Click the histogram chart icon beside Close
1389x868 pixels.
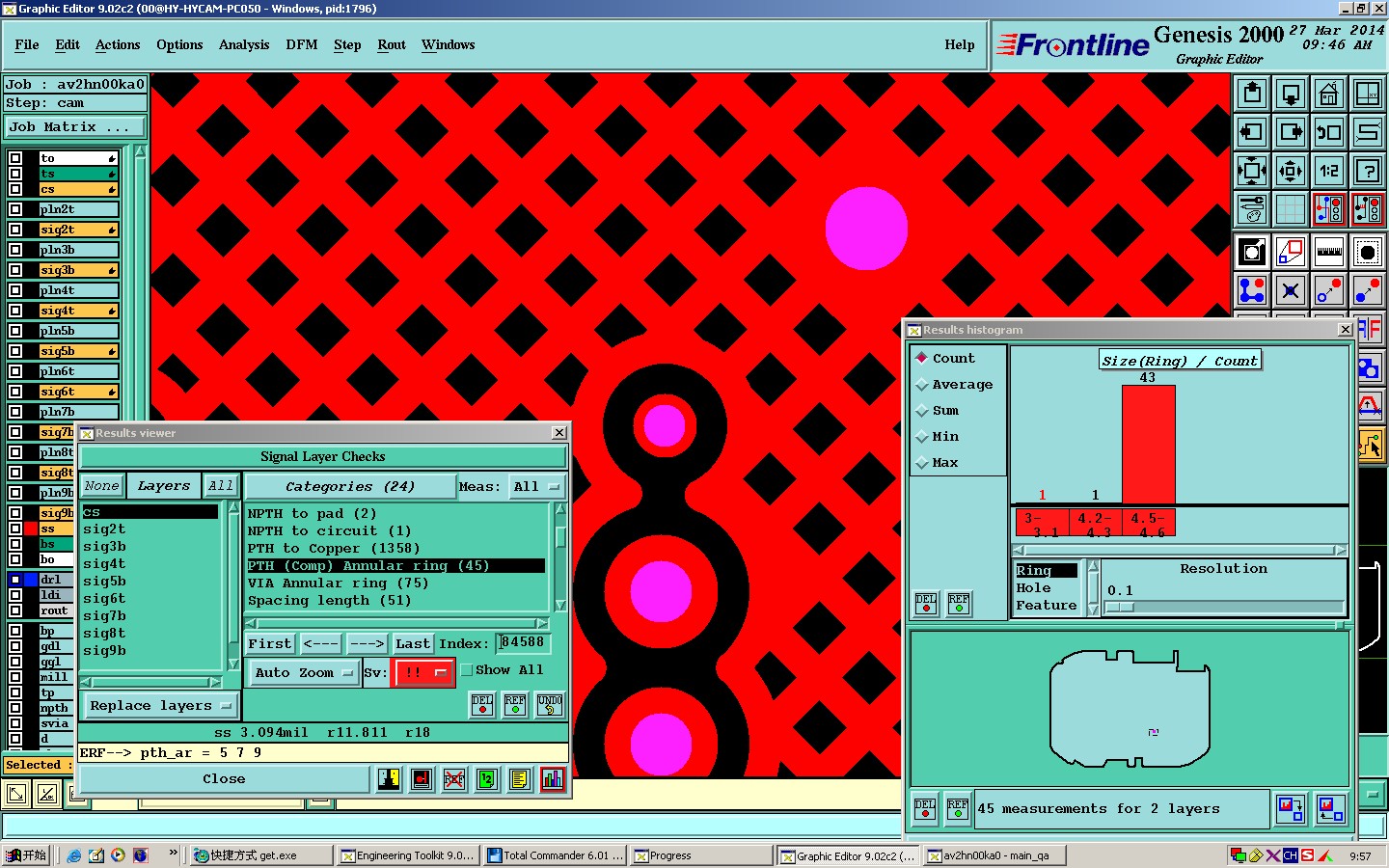[553, 779]
